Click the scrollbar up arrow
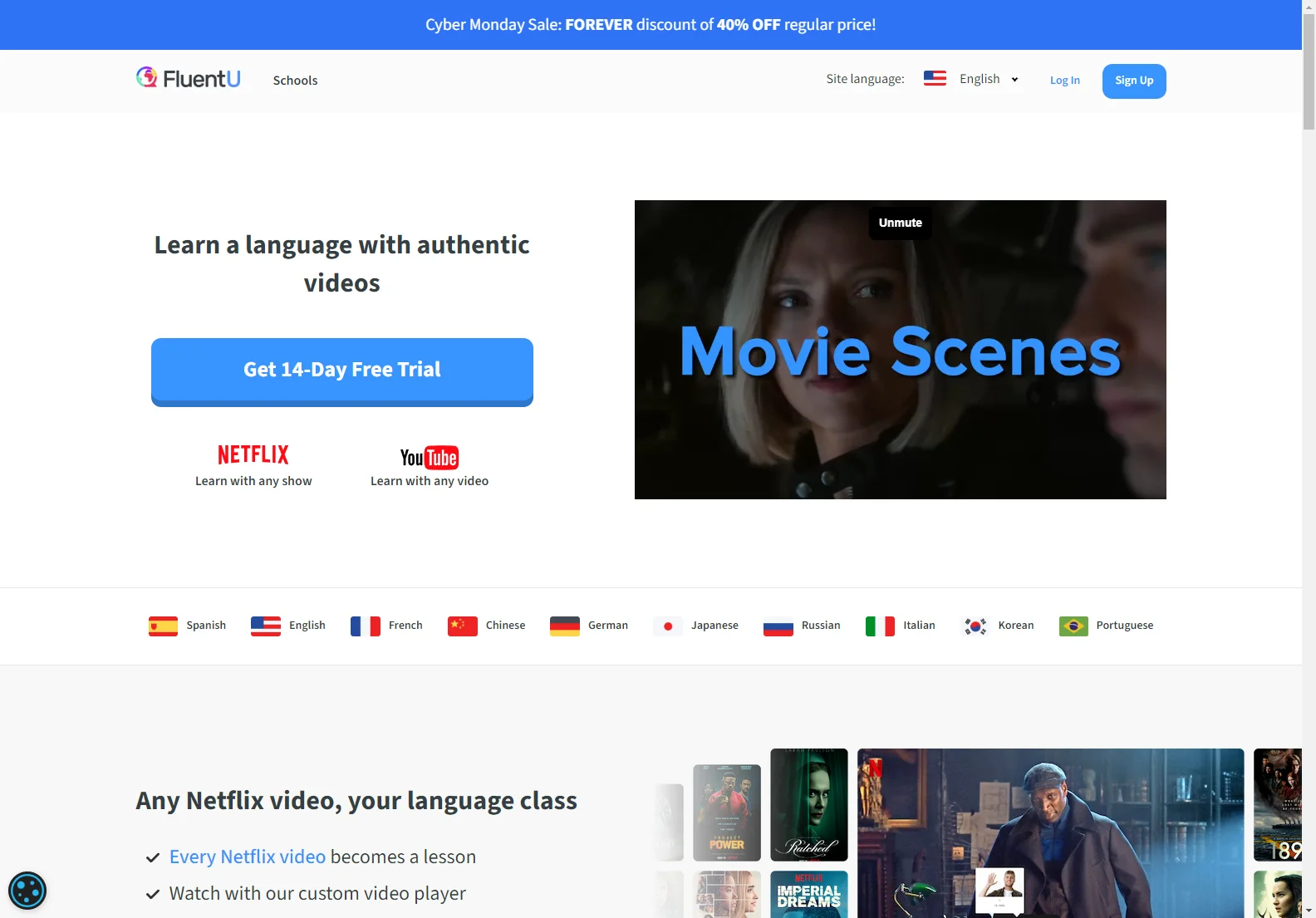This screenshot has width=1316, height=918. [1309, 7]
